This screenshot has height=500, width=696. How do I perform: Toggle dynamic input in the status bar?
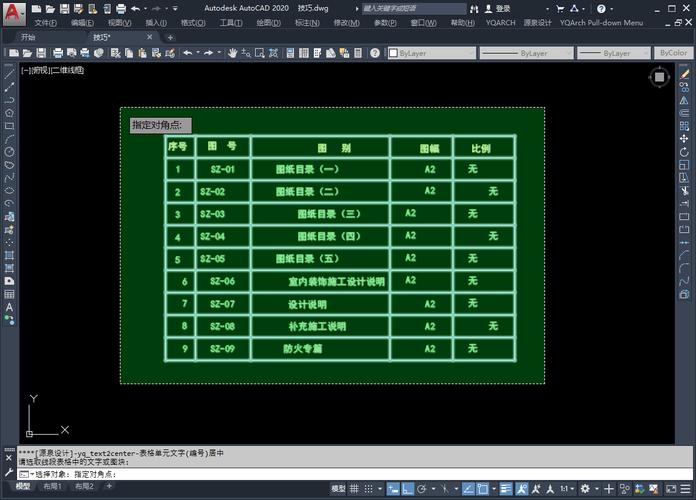point(393,489)
